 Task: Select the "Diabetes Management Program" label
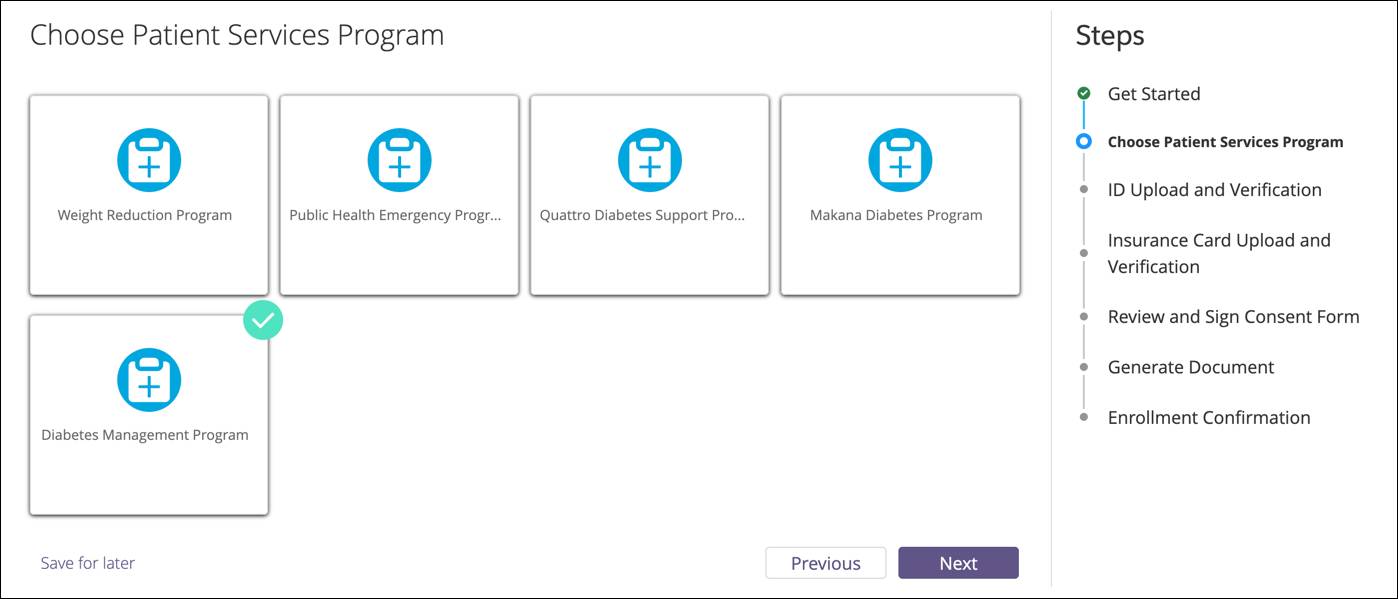pos(145,435)
